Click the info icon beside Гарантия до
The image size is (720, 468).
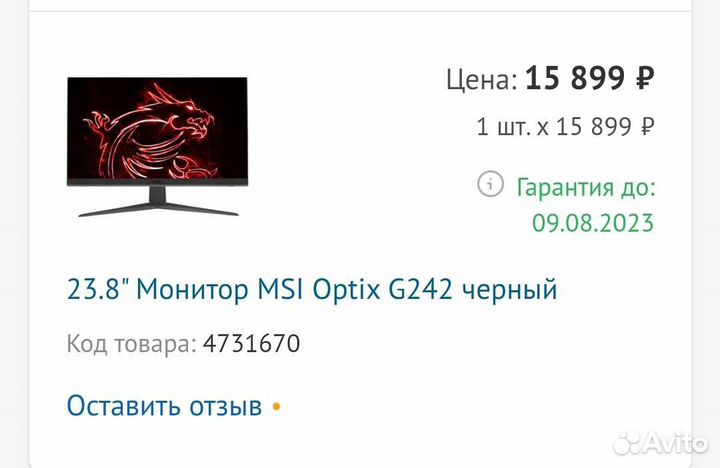[x=490, y=184]
